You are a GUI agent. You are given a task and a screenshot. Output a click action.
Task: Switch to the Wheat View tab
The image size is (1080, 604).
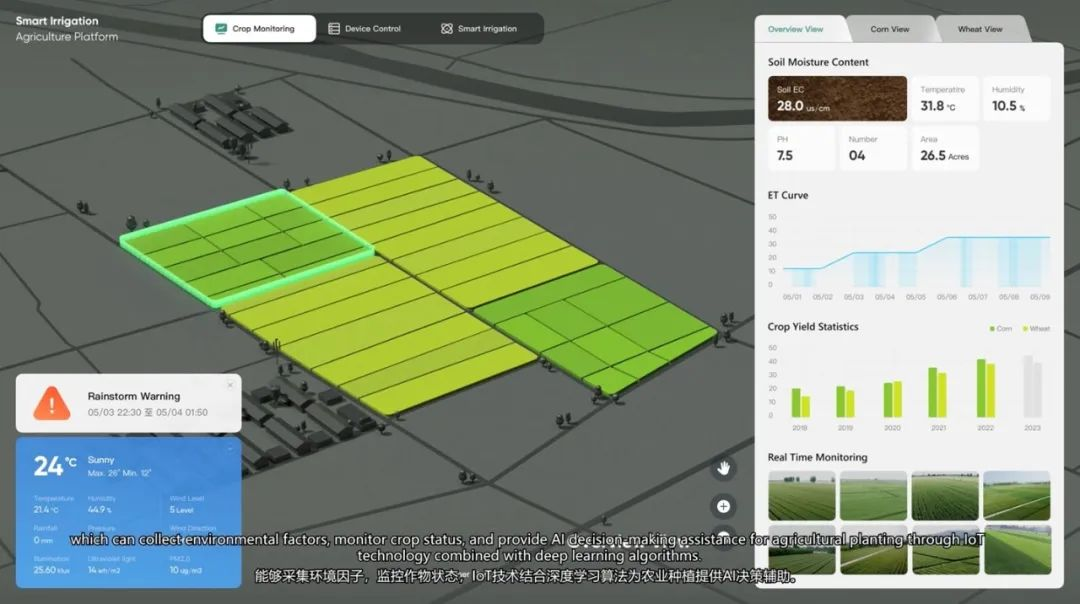click(x=979, y=29)
